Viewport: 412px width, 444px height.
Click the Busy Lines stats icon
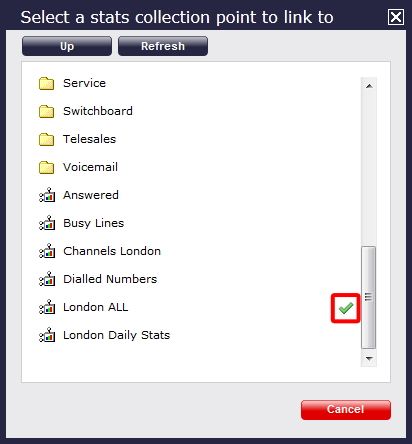pos(47,223)
